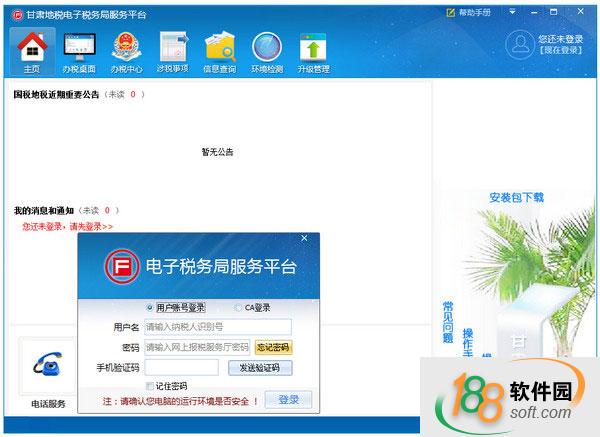Click 发送验证码 button
This screenshot has width=600, height=437.
tap(259, 367)
